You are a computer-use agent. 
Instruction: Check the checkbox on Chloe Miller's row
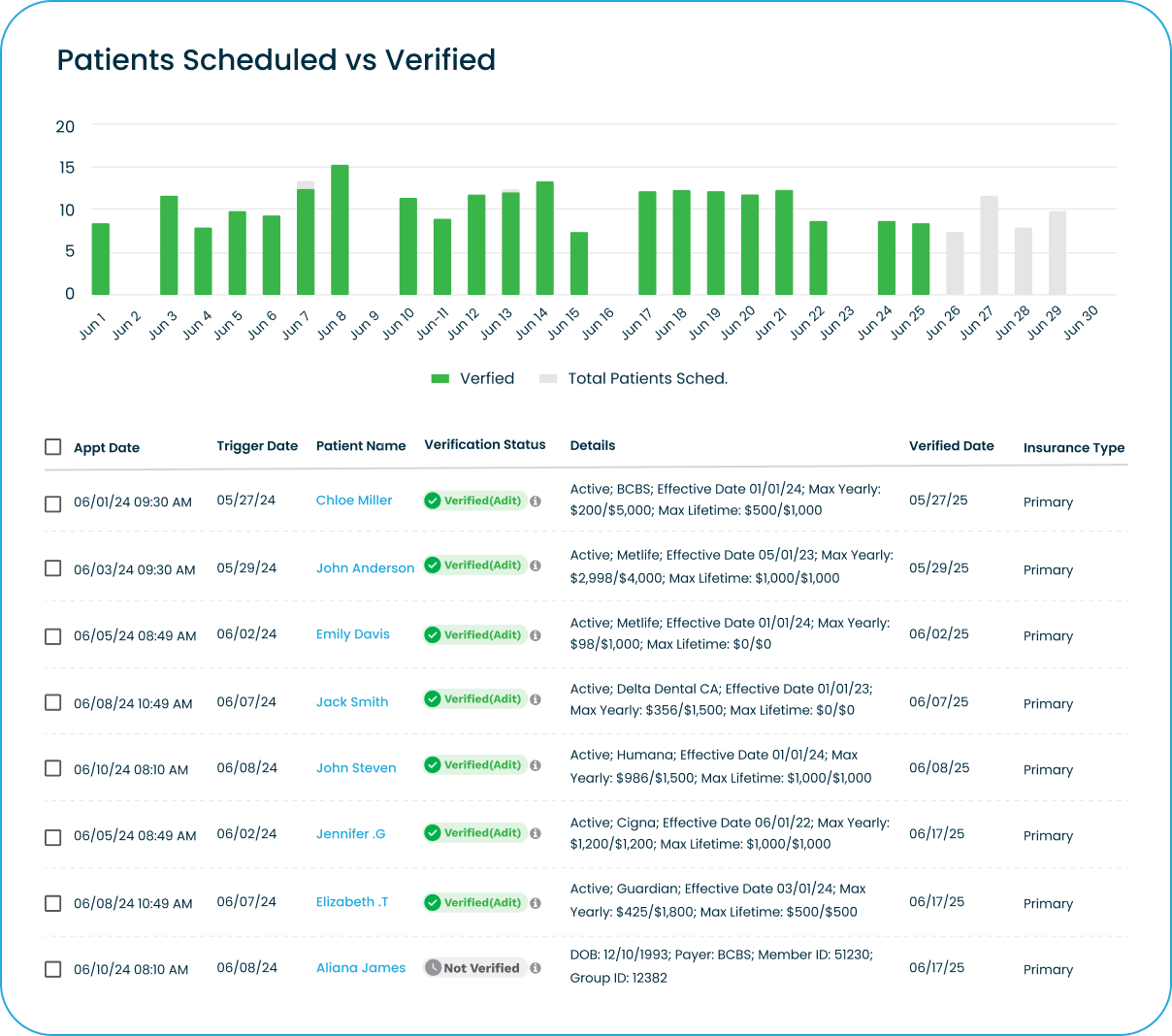tap(53, 502)
